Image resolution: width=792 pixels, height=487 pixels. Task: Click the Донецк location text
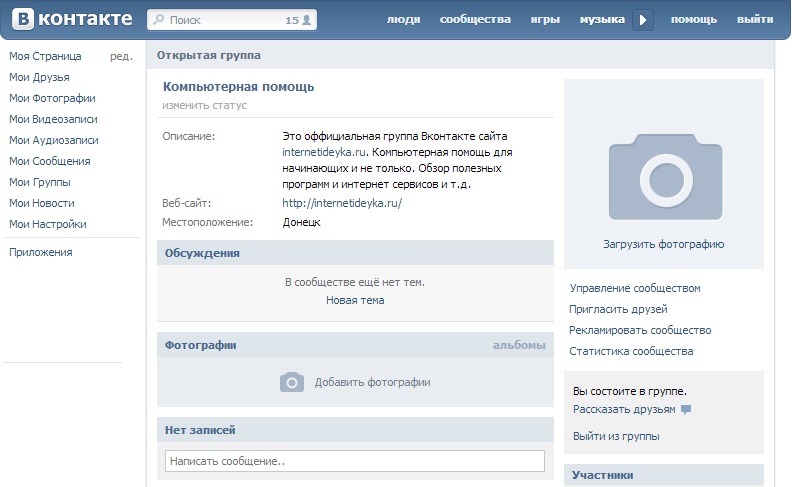(x=301, y=222)
